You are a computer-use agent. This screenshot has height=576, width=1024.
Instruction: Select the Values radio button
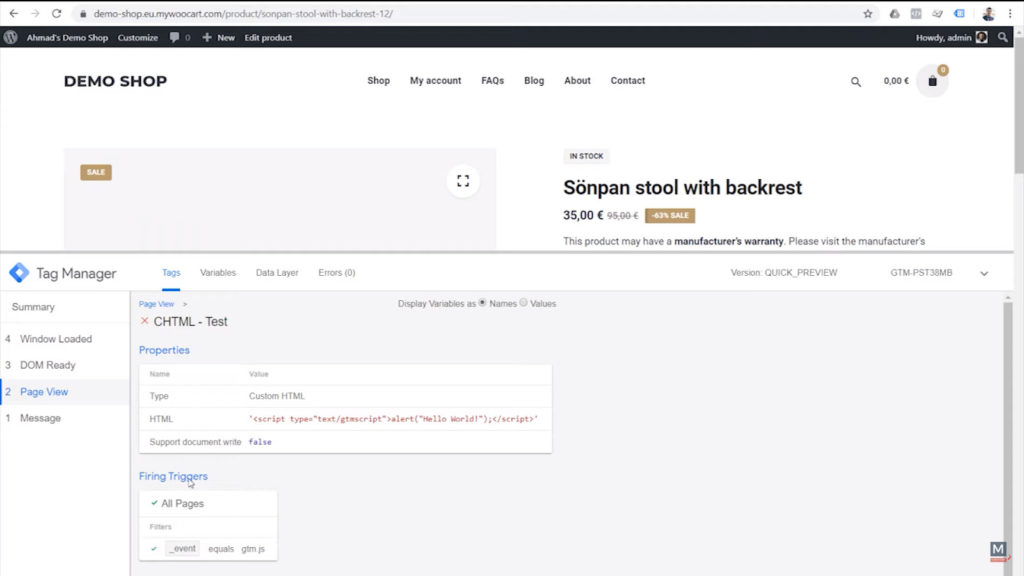(523, 303)
